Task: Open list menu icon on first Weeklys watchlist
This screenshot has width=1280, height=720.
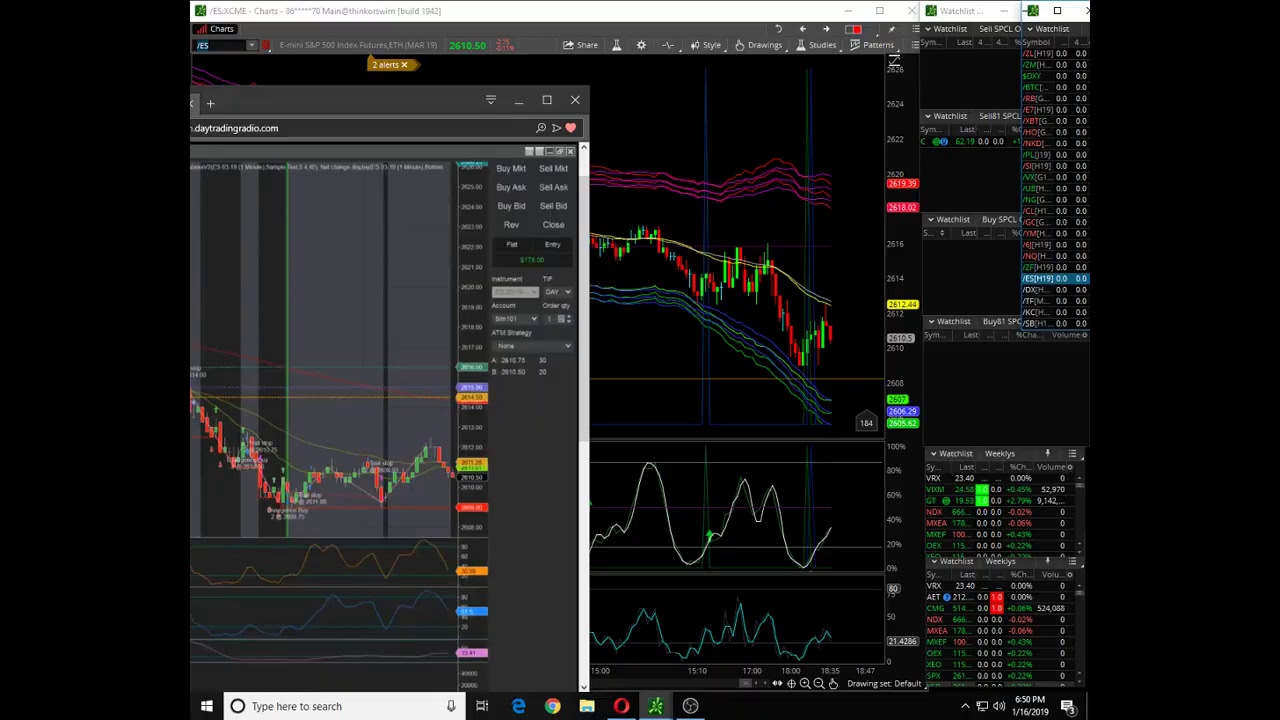Action: (1072, 454)
